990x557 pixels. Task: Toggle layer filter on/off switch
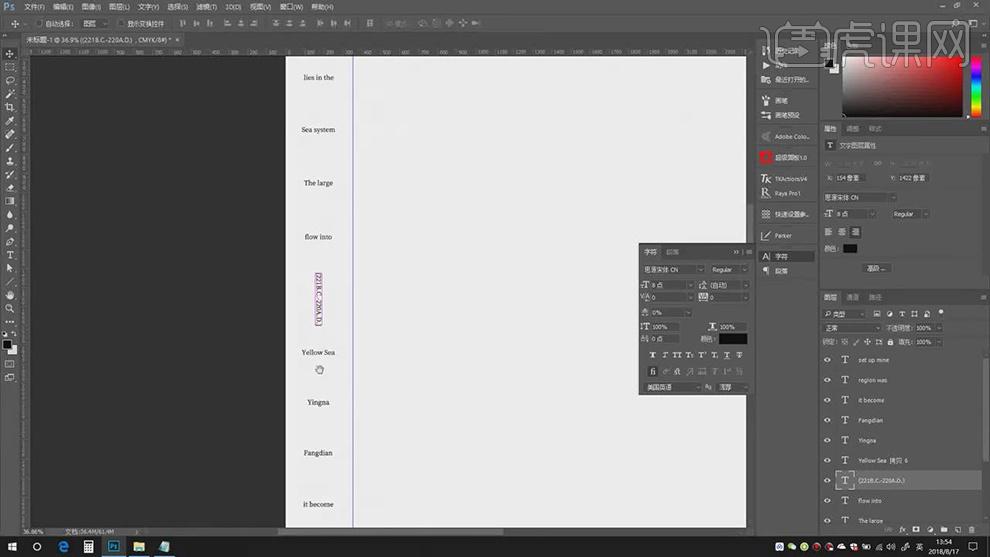[941, 313]
